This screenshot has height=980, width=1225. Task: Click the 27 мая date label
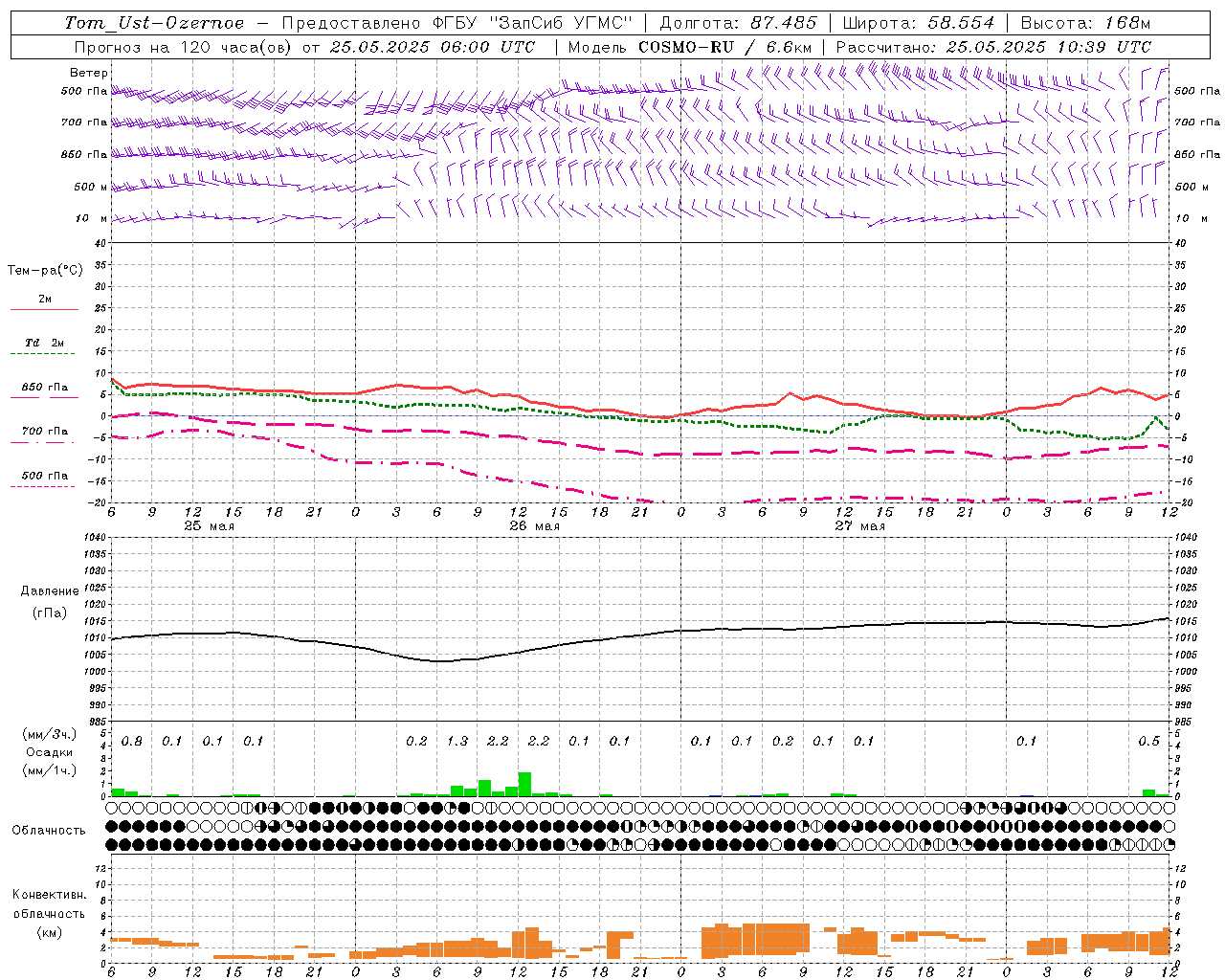click(859, 526)
